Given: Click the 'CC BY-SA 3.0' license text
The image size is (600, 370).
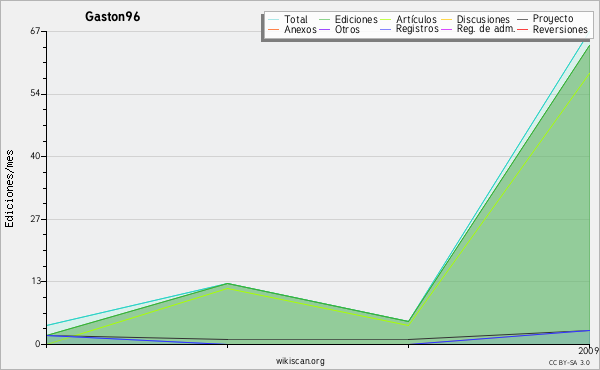Looking at the screenshot, I should 569,363.
